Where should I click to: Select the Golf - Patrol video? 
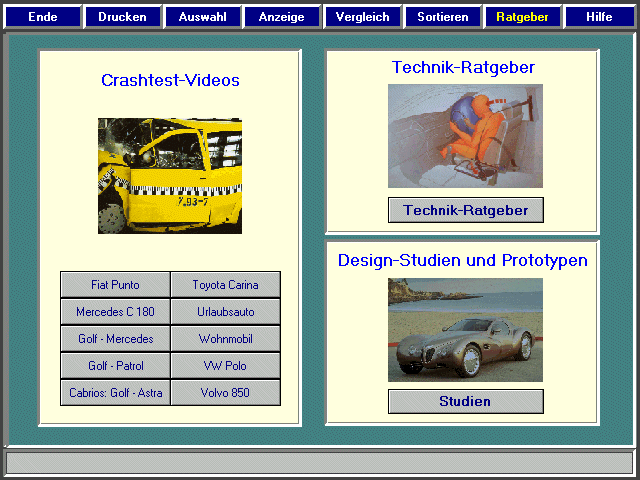coord(115,366)
